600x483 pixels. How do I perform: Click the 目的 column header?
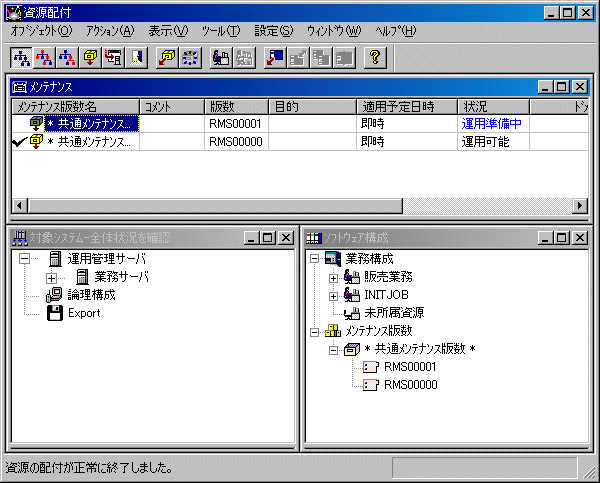[312, 107]
